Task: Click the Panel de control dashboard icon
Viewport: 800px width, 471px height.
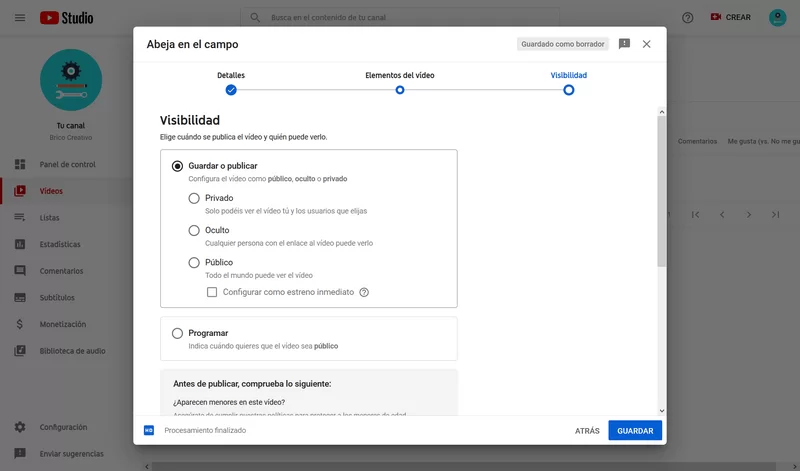Action: (20, 164)
